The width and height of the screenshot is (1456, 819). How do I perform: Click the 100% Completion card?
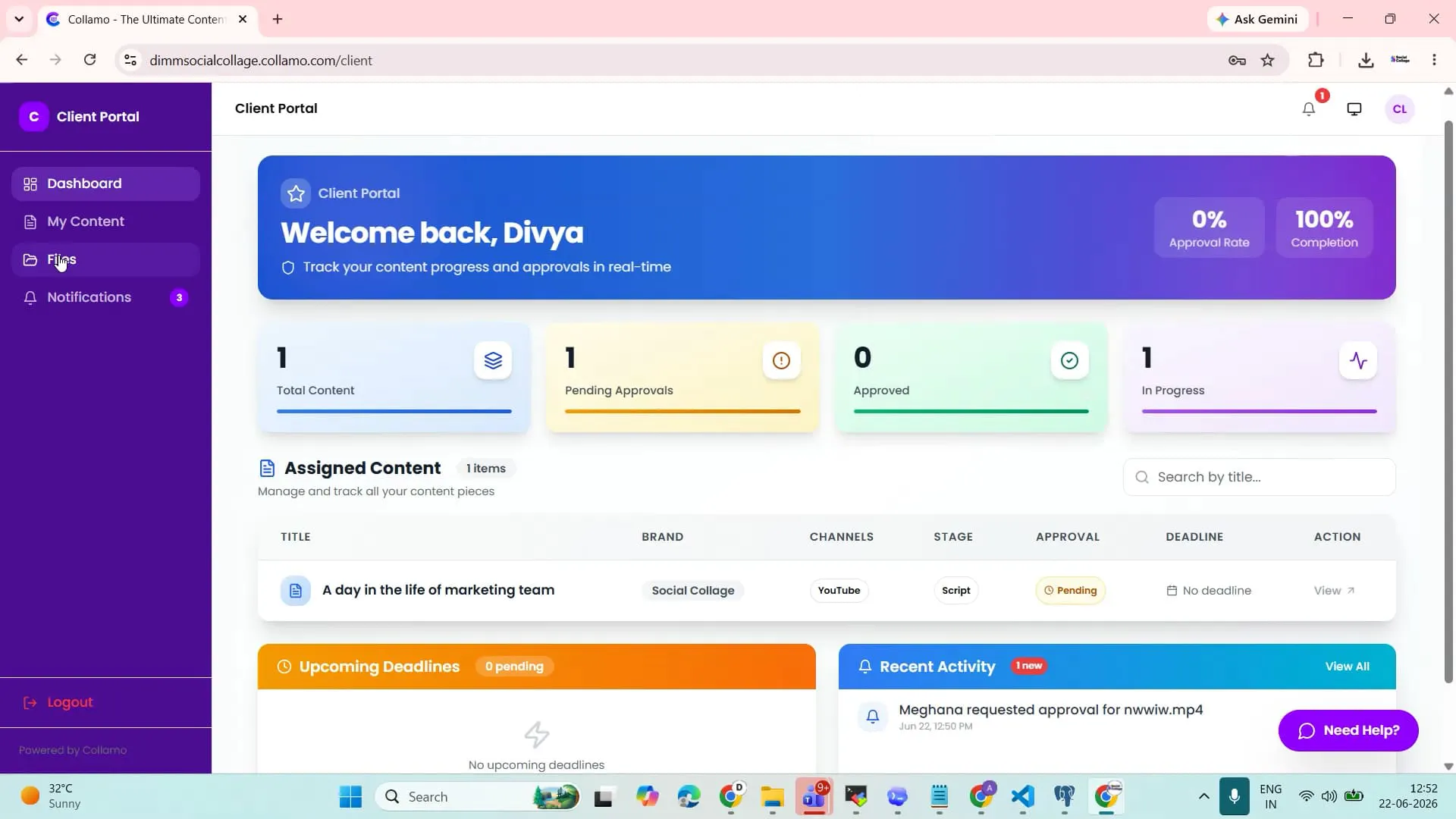pyautogui.click(x=1324, y=227)
